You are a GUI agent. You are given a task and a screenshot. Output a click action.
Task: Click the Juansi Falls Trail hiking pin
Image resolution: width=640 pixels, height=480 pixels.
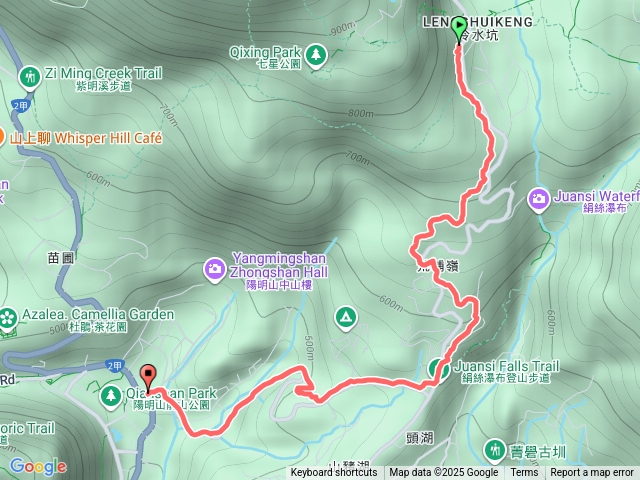click(438, 369)
